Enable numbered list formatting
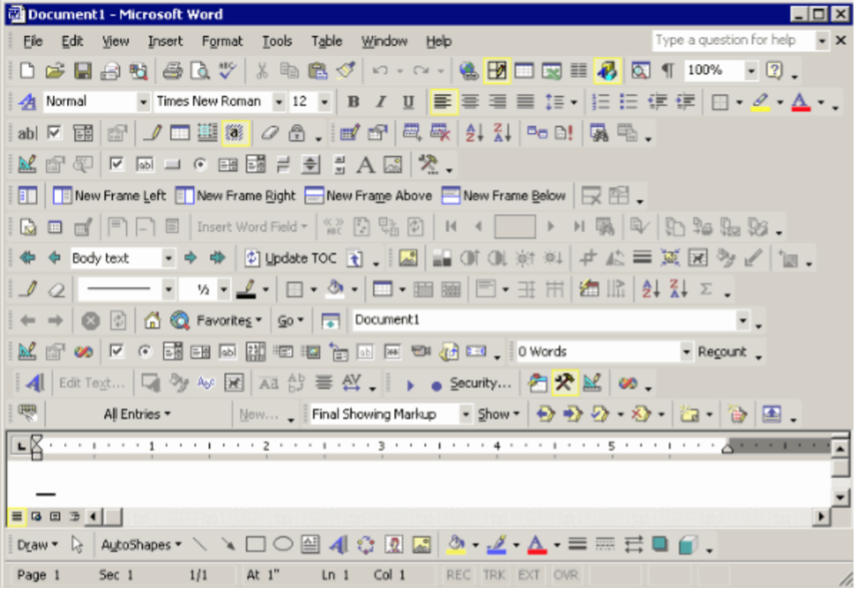This screenshot has width=858, height=592. click(x=600, y=102)
